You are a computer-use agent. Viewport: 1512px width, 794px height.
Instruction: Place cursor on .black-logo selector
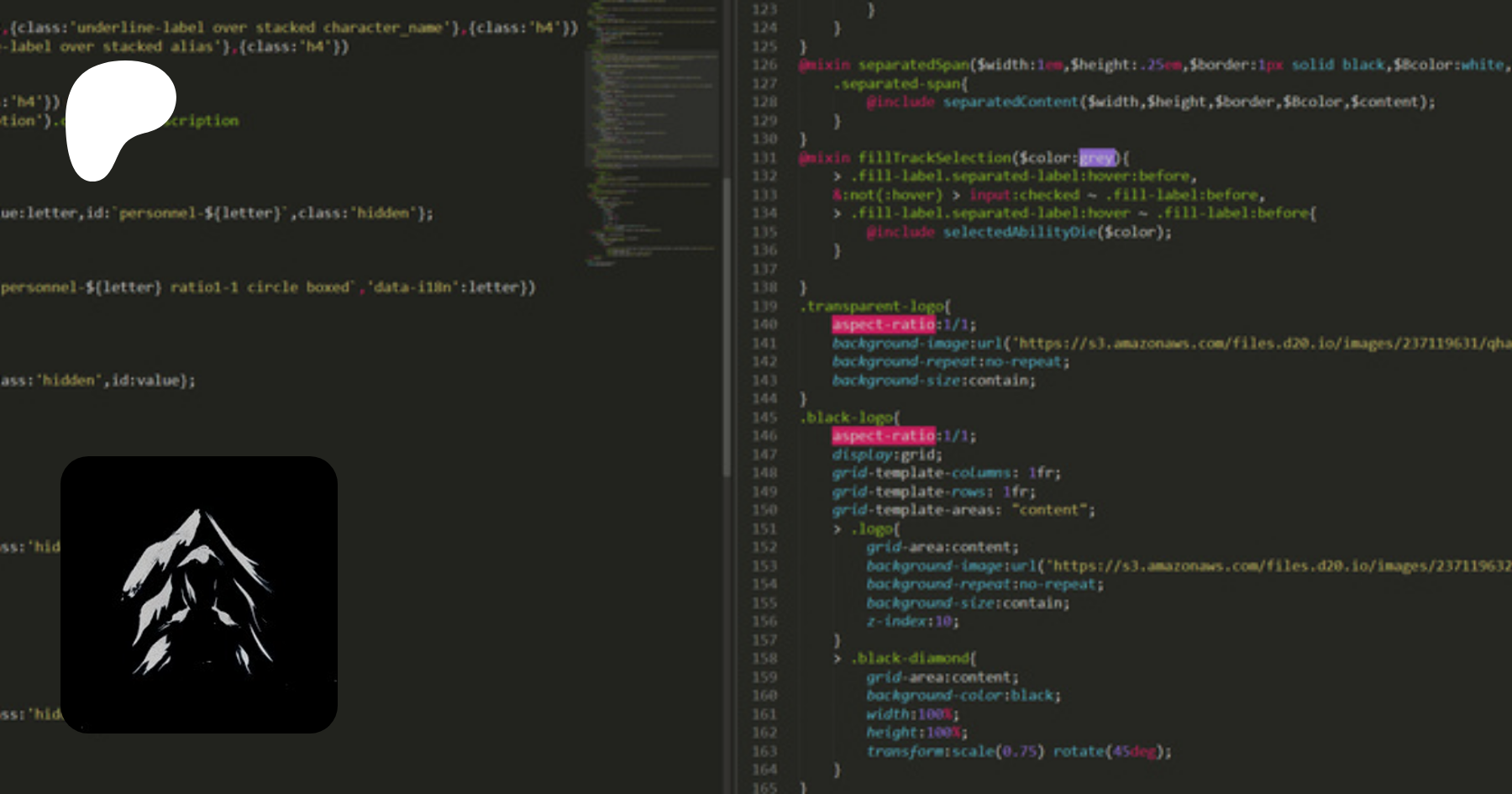pyautogui.click(x=850, y=418)
